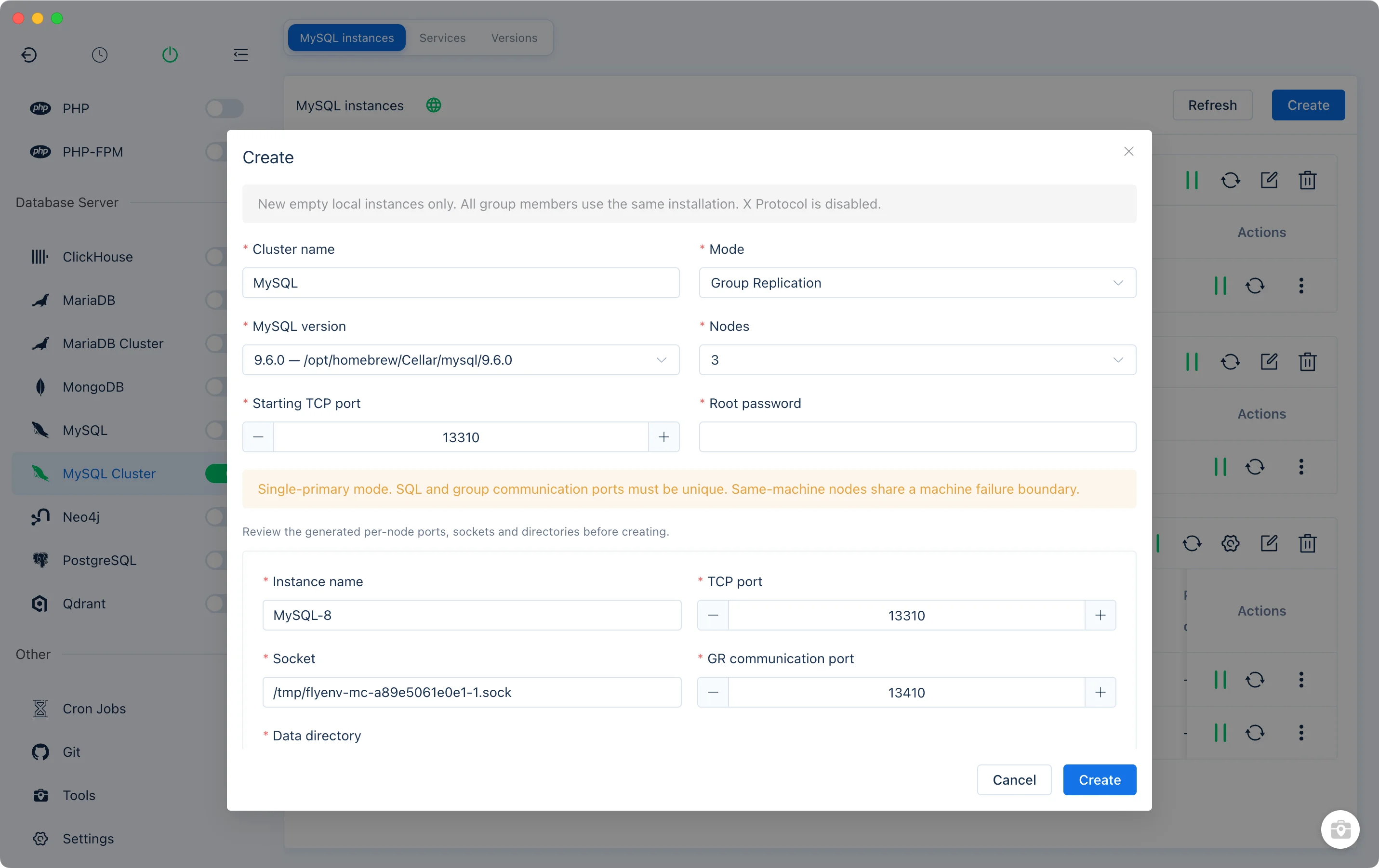Click the Git octocat icon
The width and height of the screenshot is (1379, 868).
tap(40, 752)
